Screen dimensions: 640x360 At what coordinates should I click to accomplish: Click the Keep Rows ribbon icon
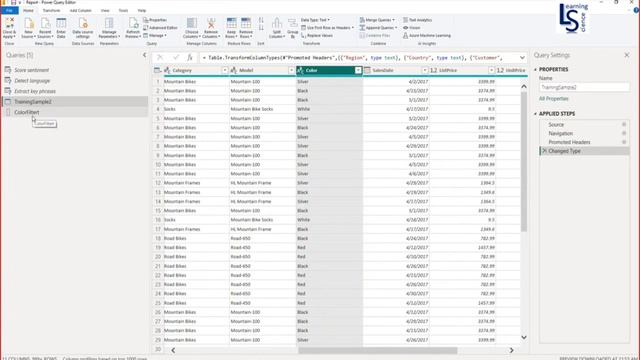[x=231, y=28]
